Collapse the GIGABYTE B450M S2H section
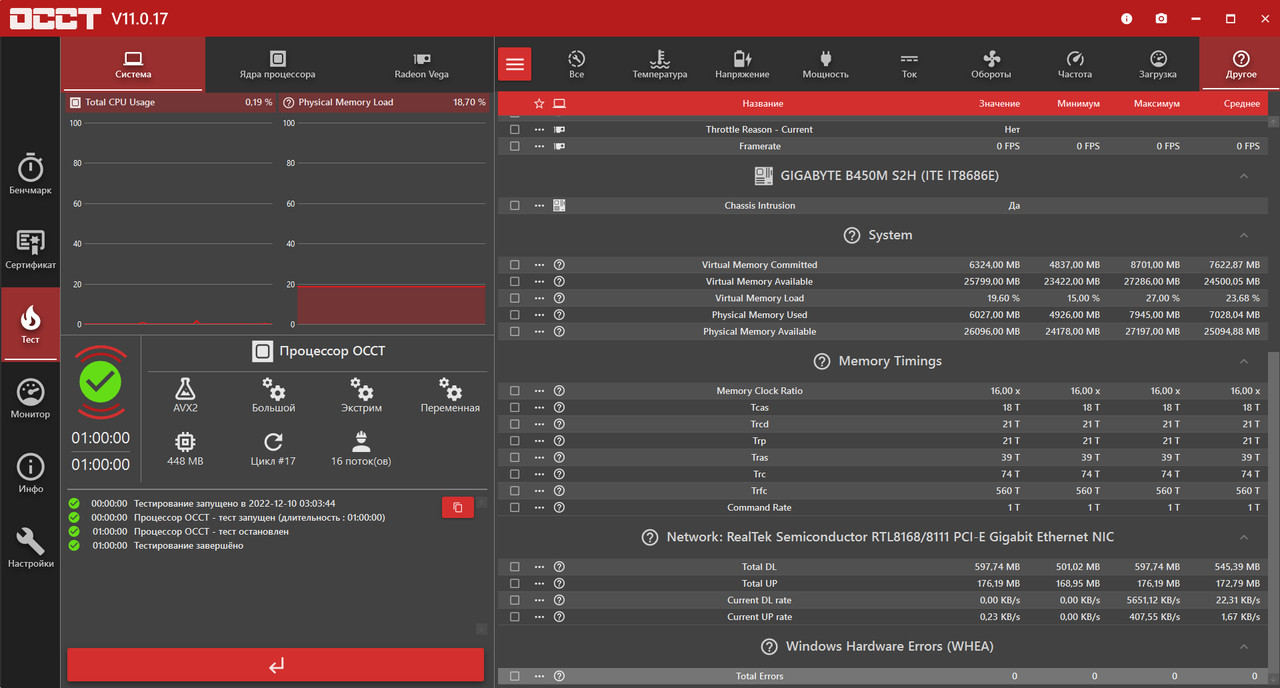This screenshot has width=1280, height=688. [1244, 176]
